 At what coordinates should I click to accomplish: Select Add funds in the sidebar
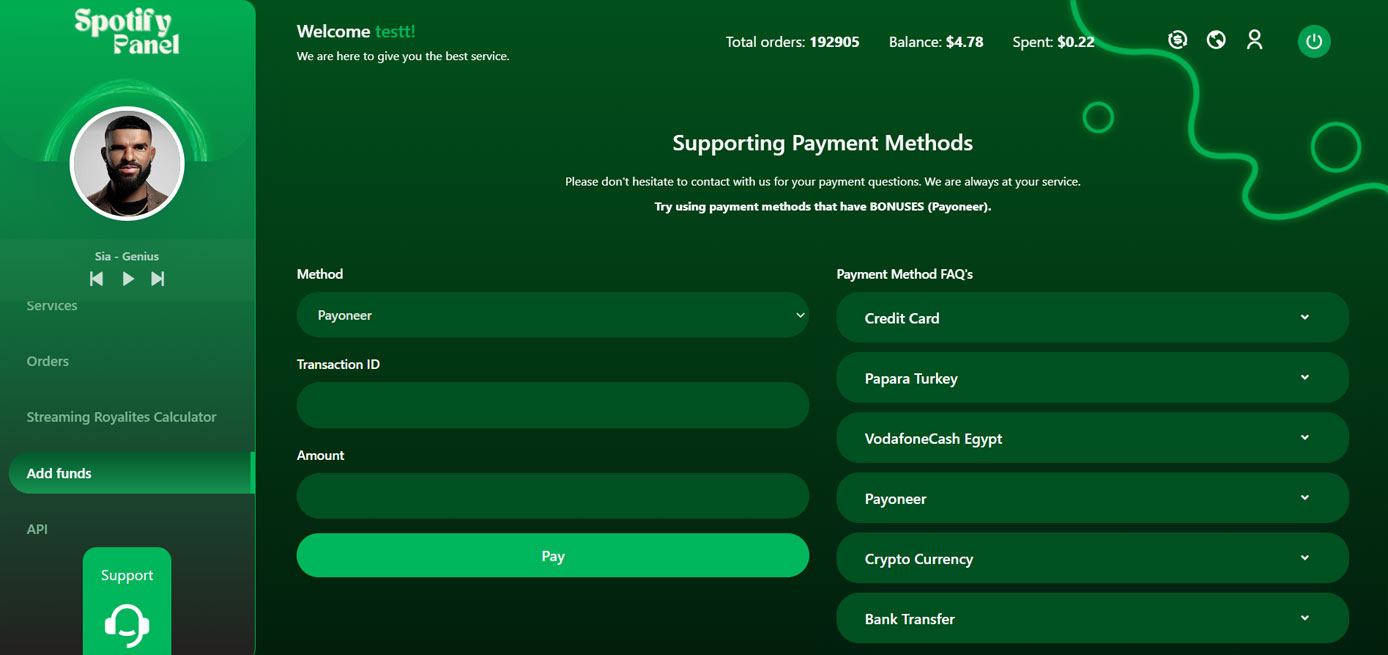click(x=131, y=473)
